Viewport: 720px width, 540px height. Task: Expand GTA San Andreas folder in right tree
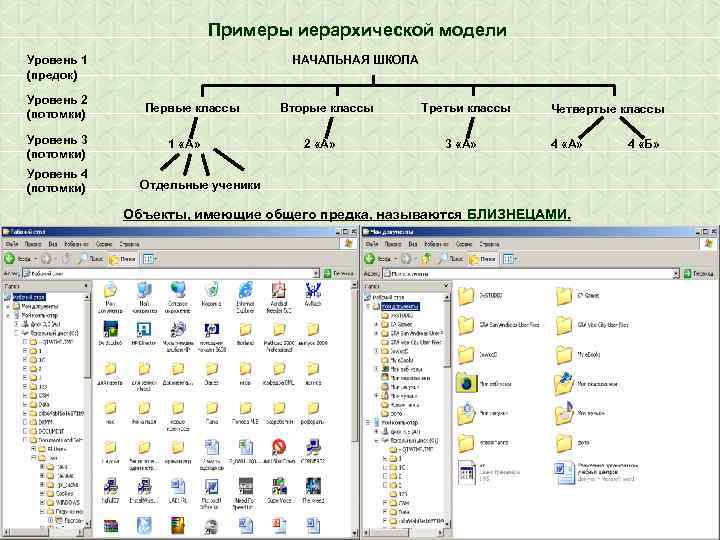pos(377,333)
